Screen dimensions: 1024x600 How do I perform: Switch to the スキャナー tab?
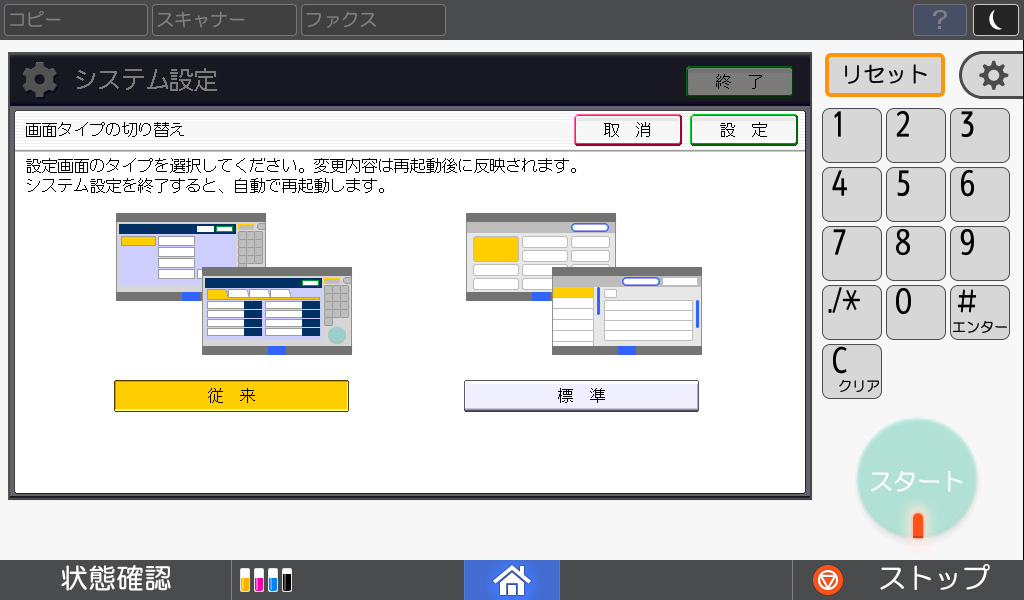pyautogui.click(x=224, y=20)
